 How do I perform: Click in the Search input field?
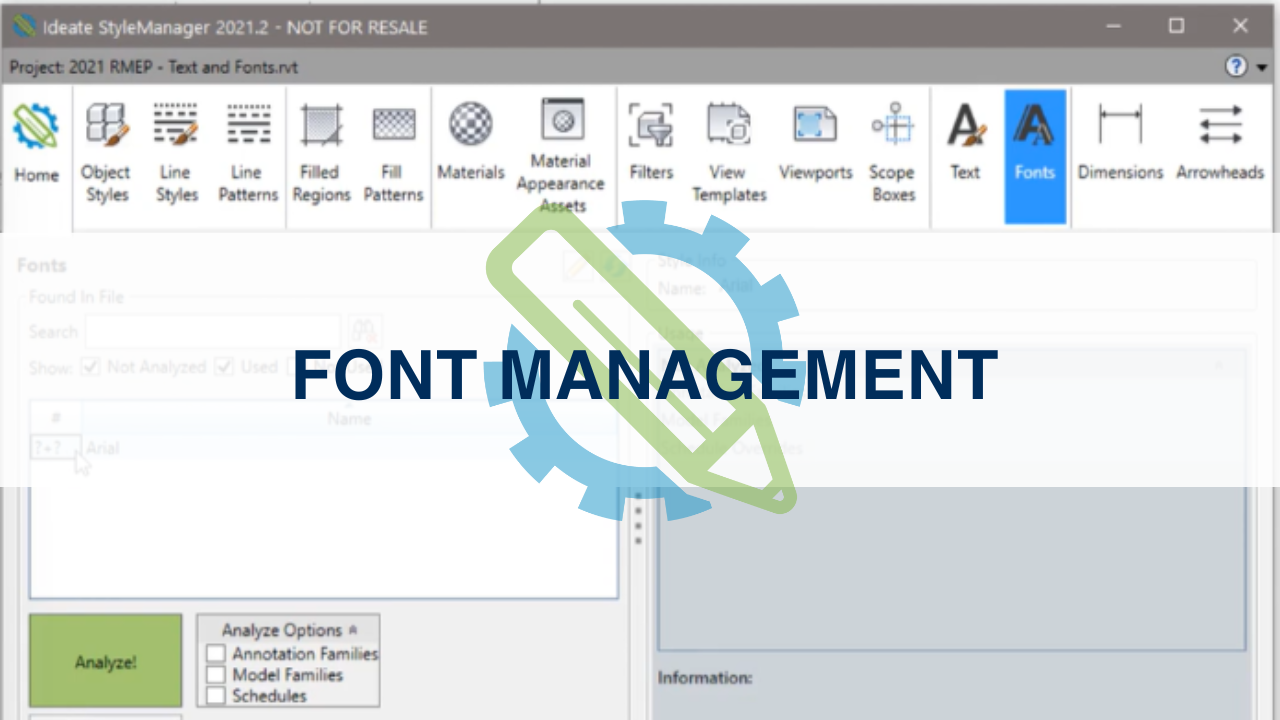click(213, 331)
